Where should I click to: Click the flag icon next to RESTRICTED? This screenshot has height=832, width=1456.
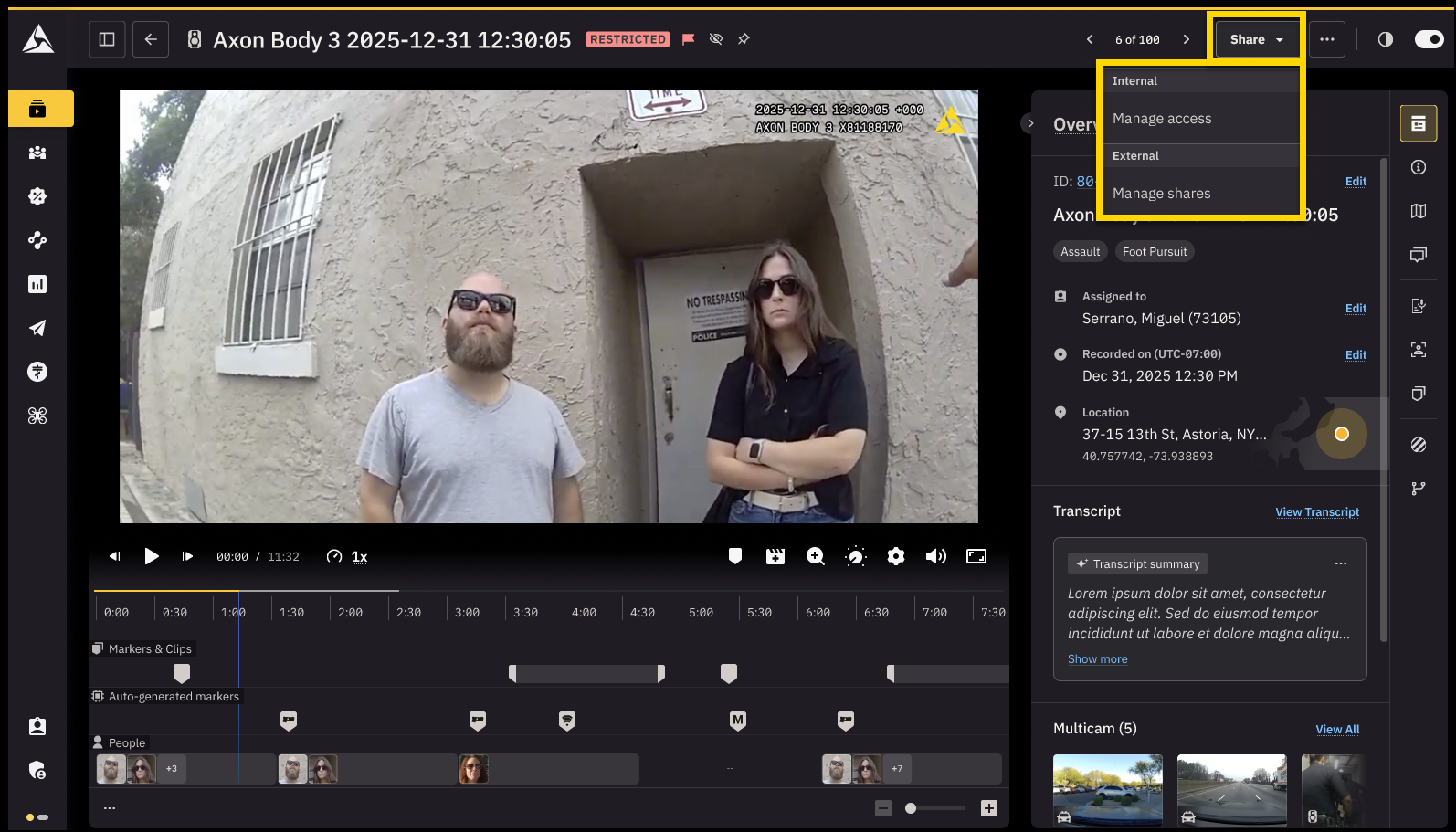click(x=689, y=39)
